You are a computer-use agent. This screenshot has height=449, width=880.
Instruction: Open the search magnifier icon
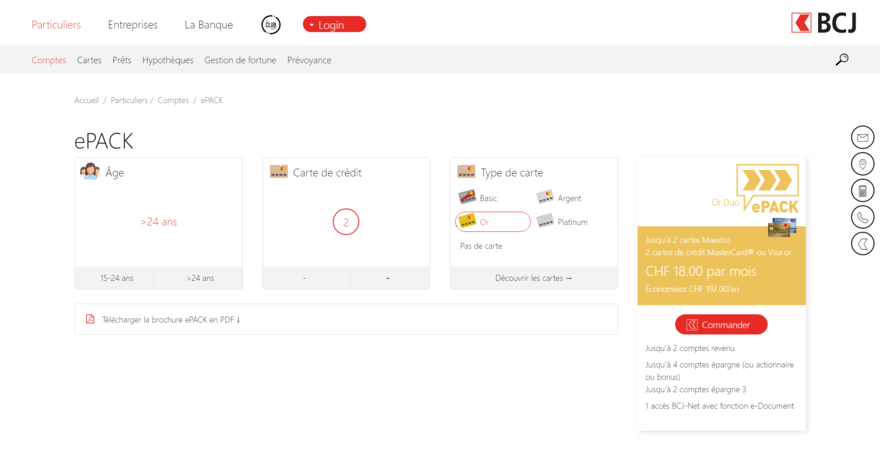click(841, 59)
